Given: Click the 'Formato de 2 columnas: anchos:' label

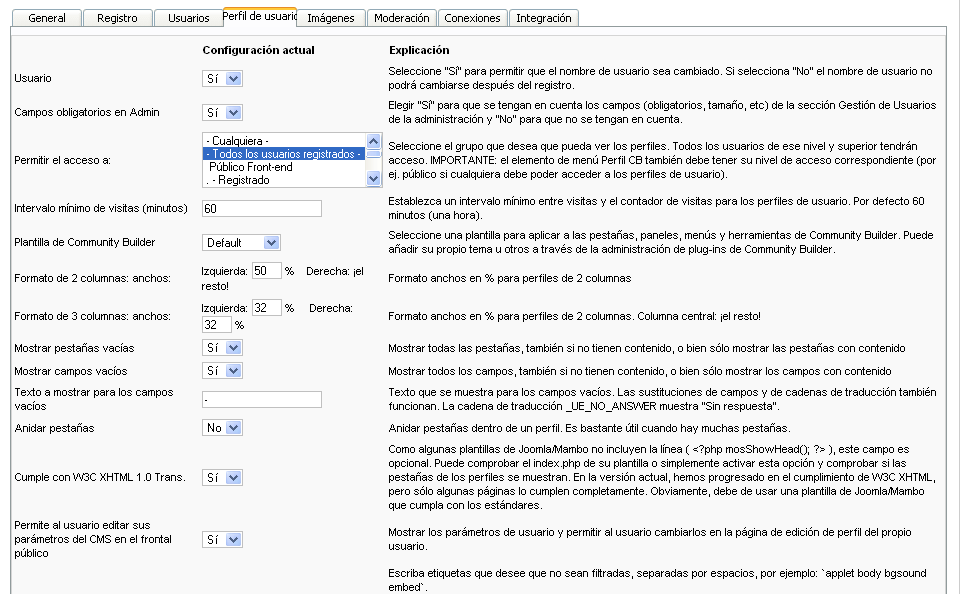Looking at the screenshot, I should [x=92, y=278].
